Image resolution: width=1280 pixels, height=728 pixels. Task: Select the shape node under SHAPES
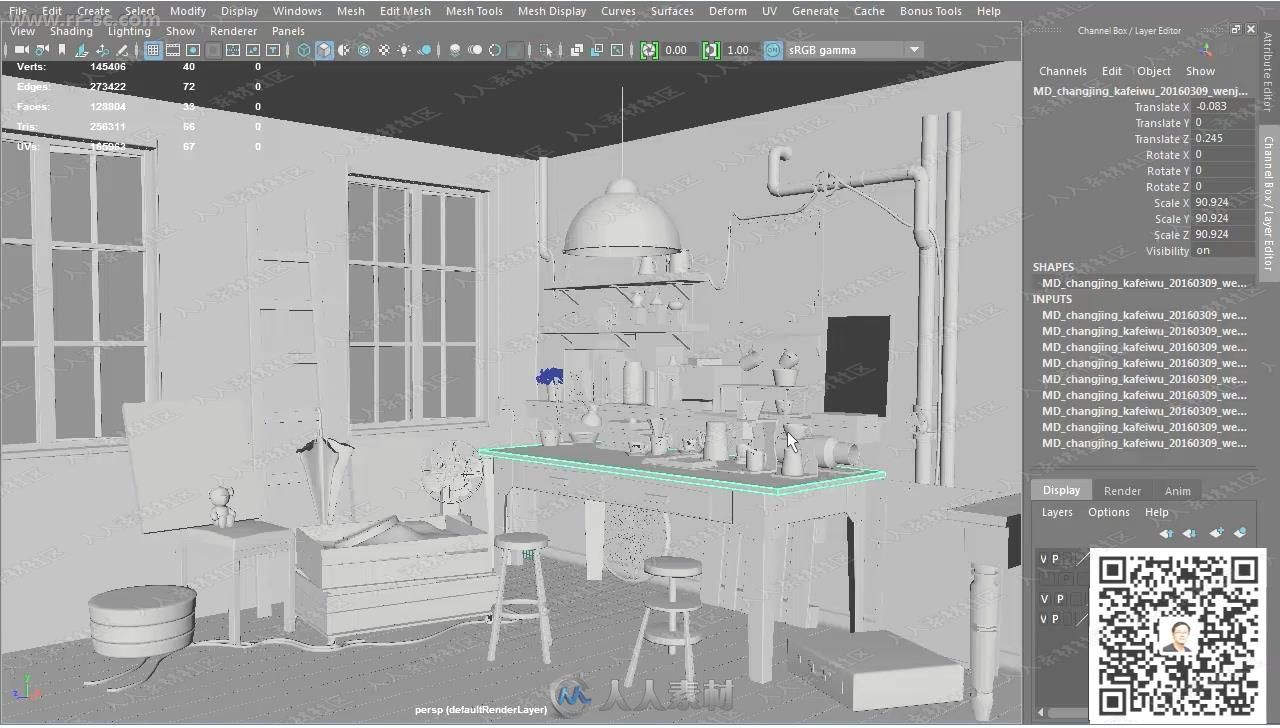1144,283
